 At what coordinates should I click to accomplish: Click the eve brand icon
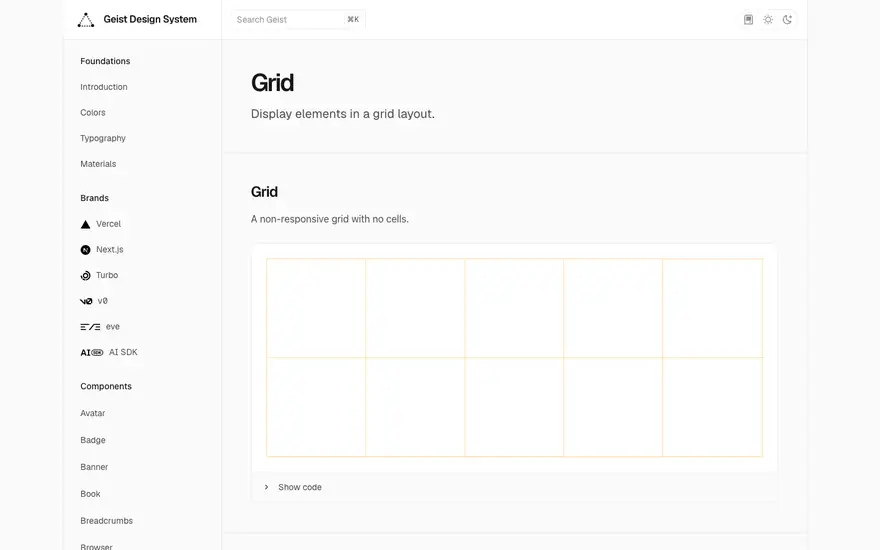[90, 327]
